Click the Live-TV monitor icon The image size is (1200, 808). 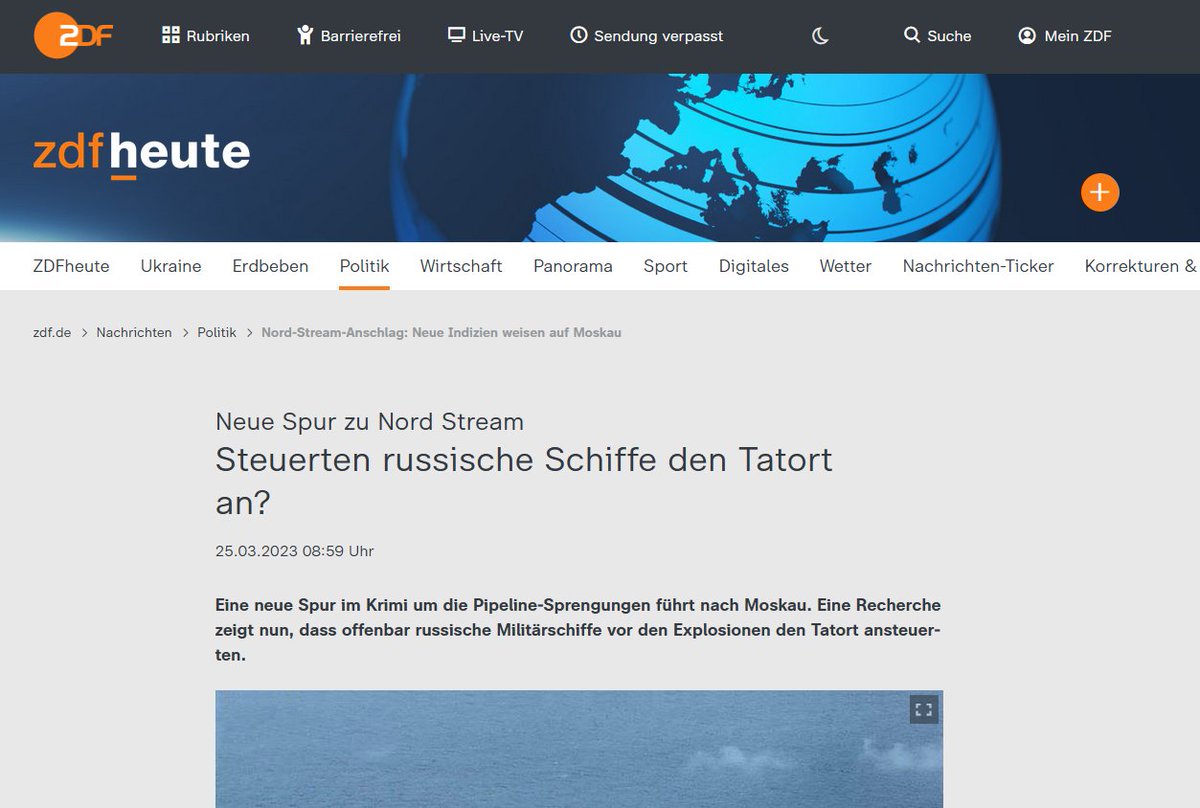pyautogui.click(x=456, y=36)
